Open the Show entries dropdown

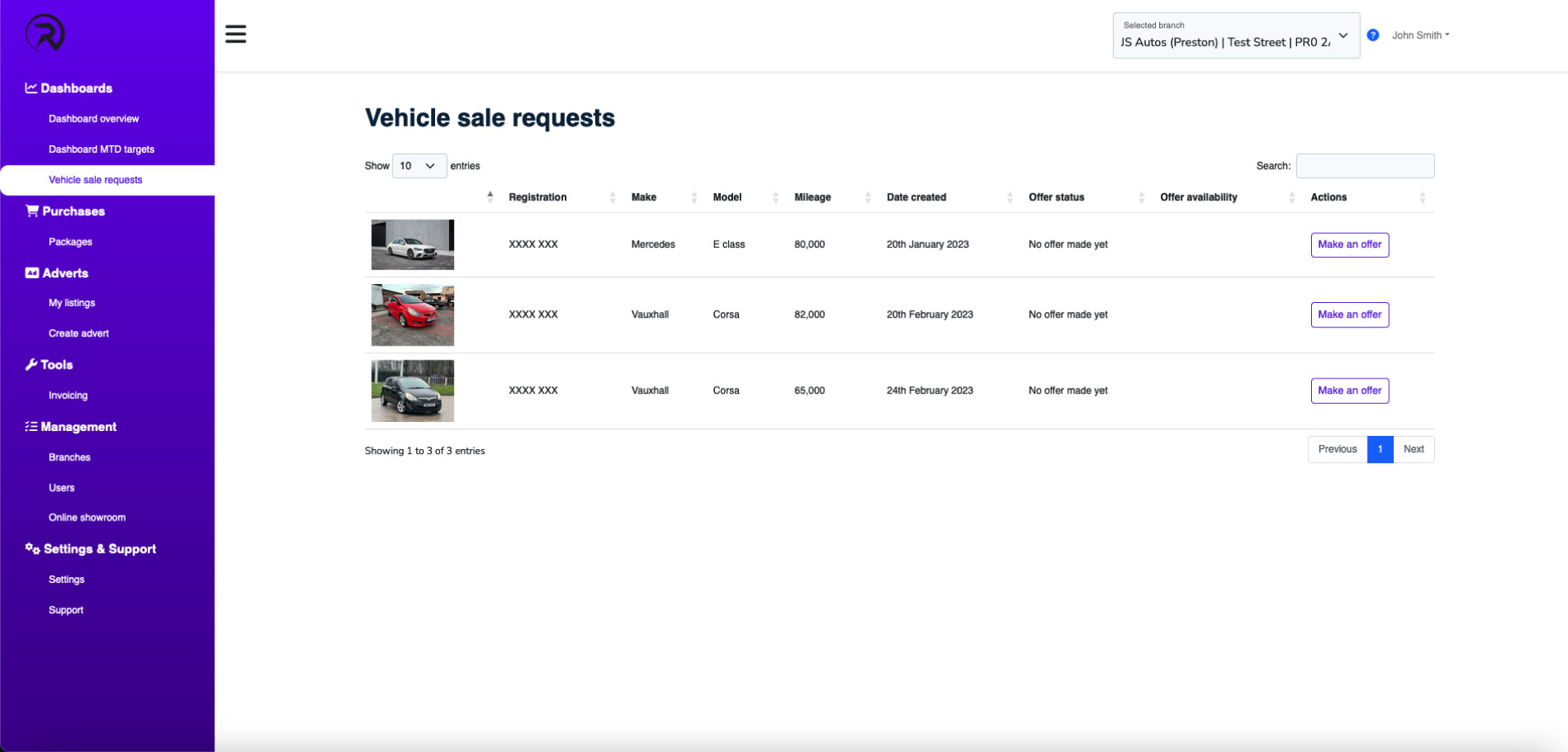click(x=419, y=166)
